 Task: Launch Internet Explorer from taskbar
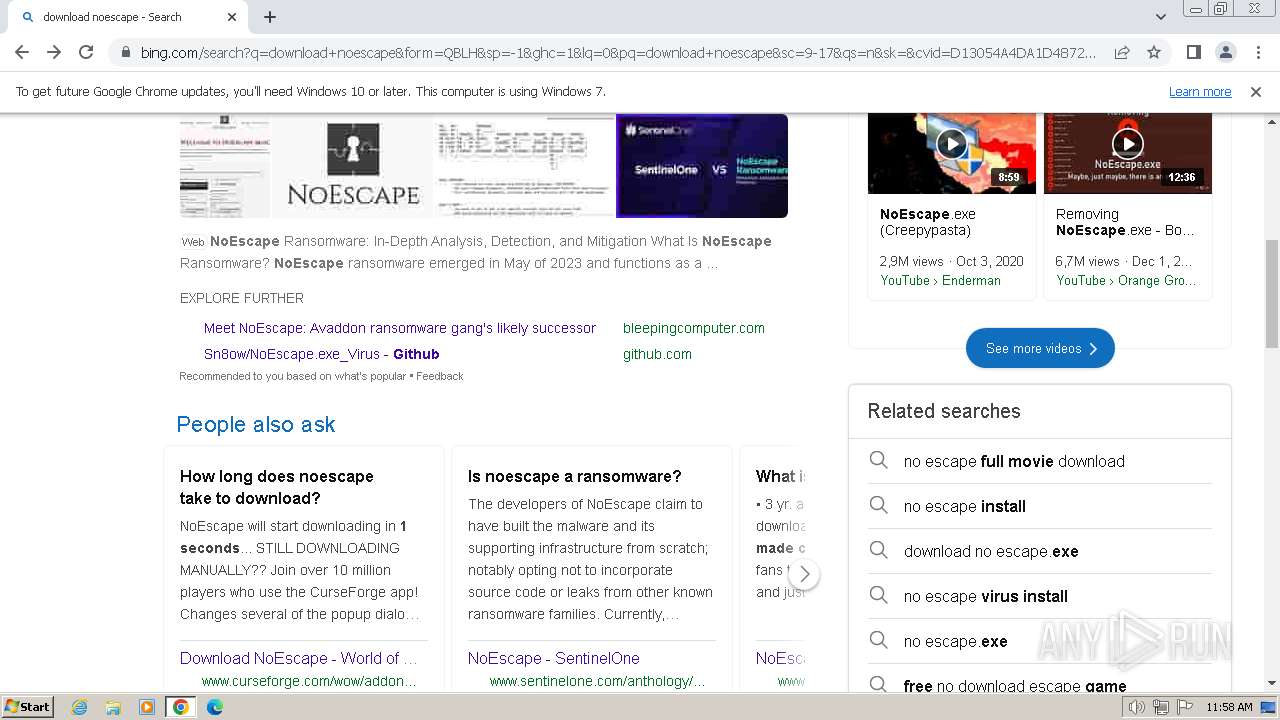(x=79, y=707)
